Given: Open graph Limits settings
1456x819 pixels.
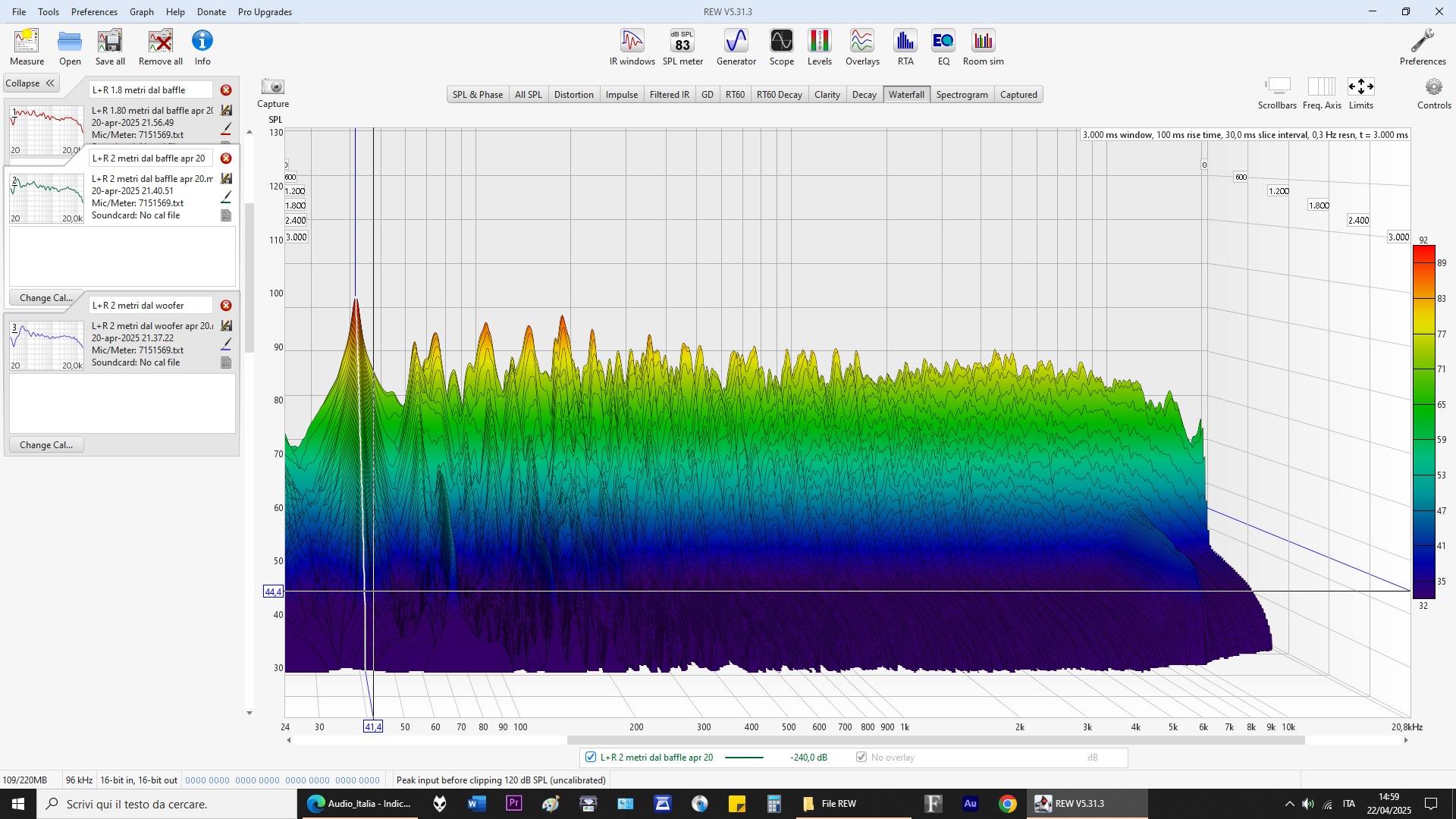Looking at the screenshot, I should 1360,87.
